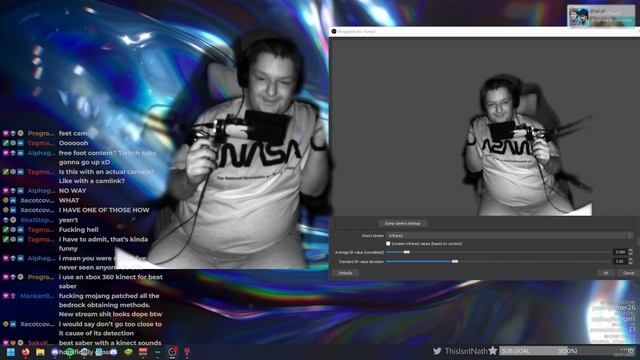640x360 pixels.
Task: Open the Kinect stream dropdown
Action: pos(509,236)
